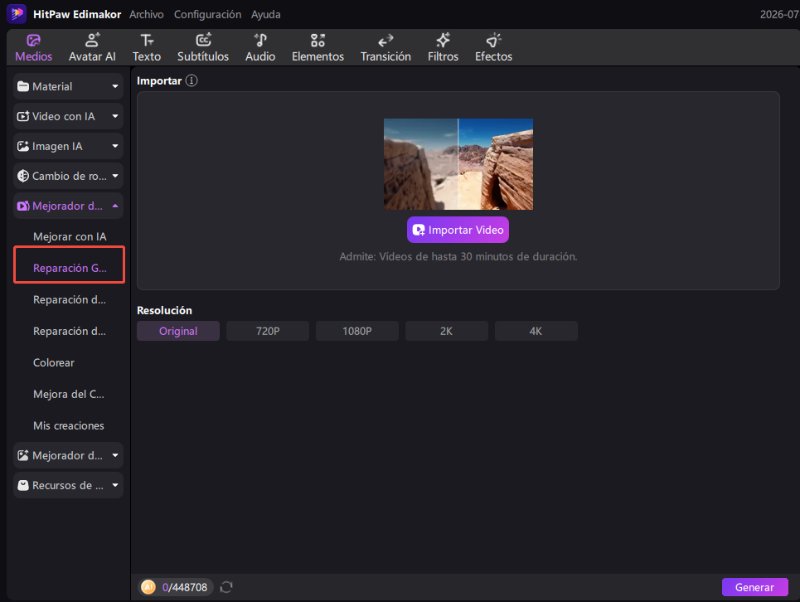
Task: Open the Efectos tab
Action: pyautogui.click(x=493, y=48)
